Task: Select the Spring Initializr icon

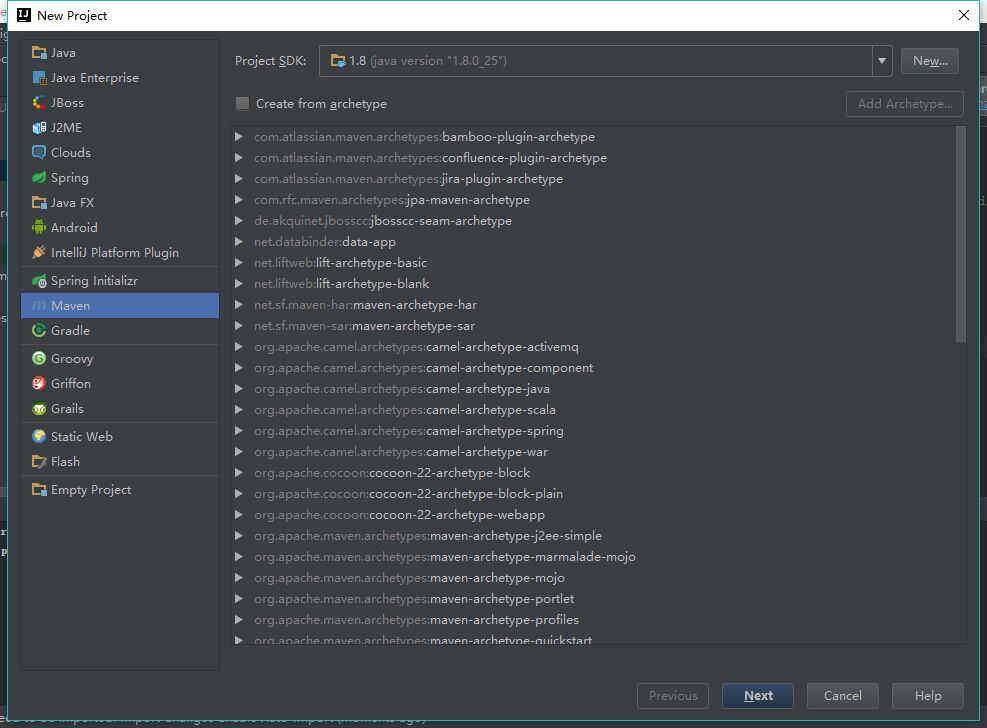Action: tap(39, 281)
